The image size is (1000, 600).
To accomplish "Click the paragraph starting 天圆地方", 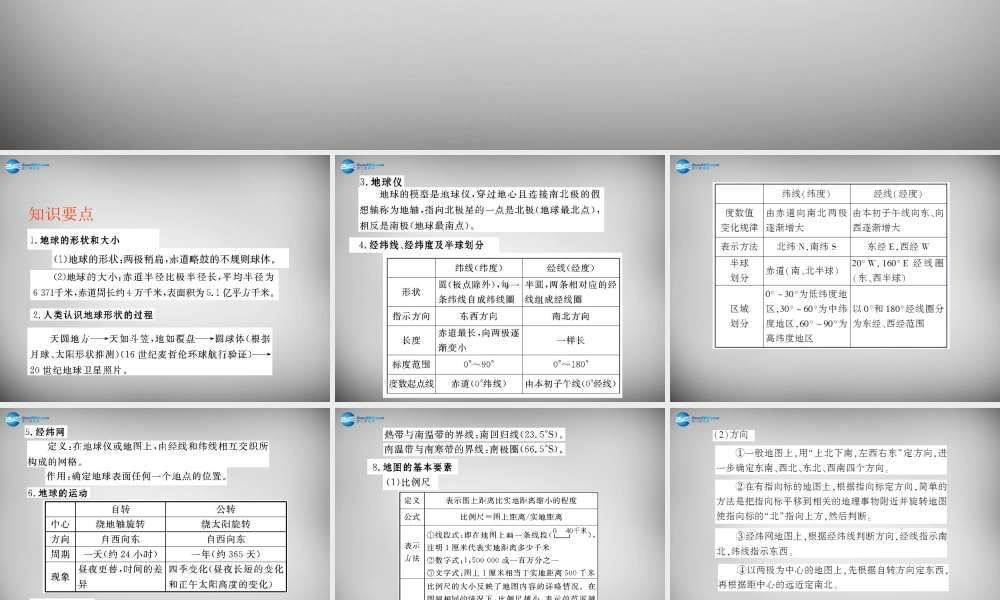I will tap(151, 354).
